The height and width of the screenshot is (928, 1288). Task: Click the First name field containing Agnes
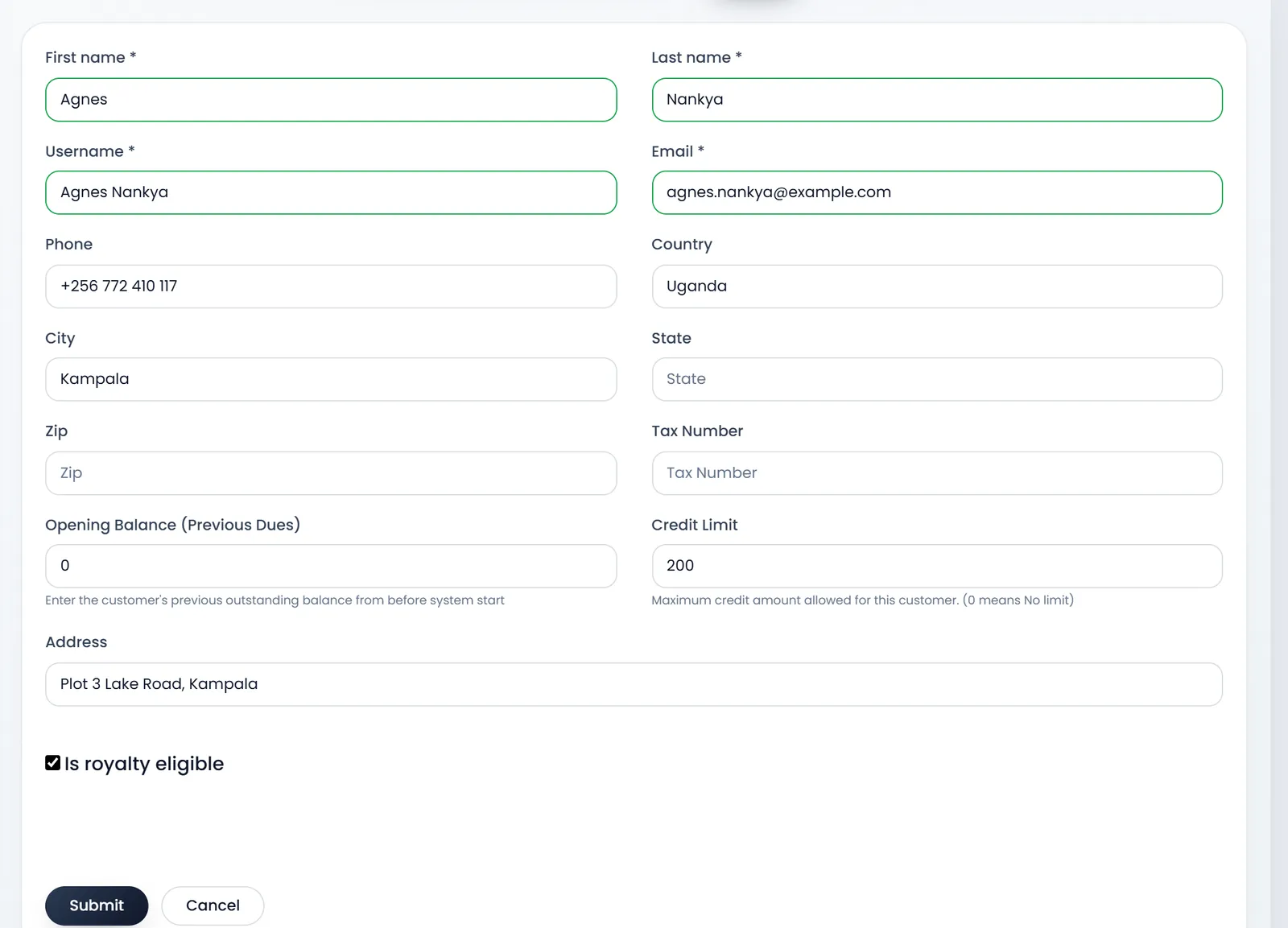pyautogui.click(x=331, y=100)
